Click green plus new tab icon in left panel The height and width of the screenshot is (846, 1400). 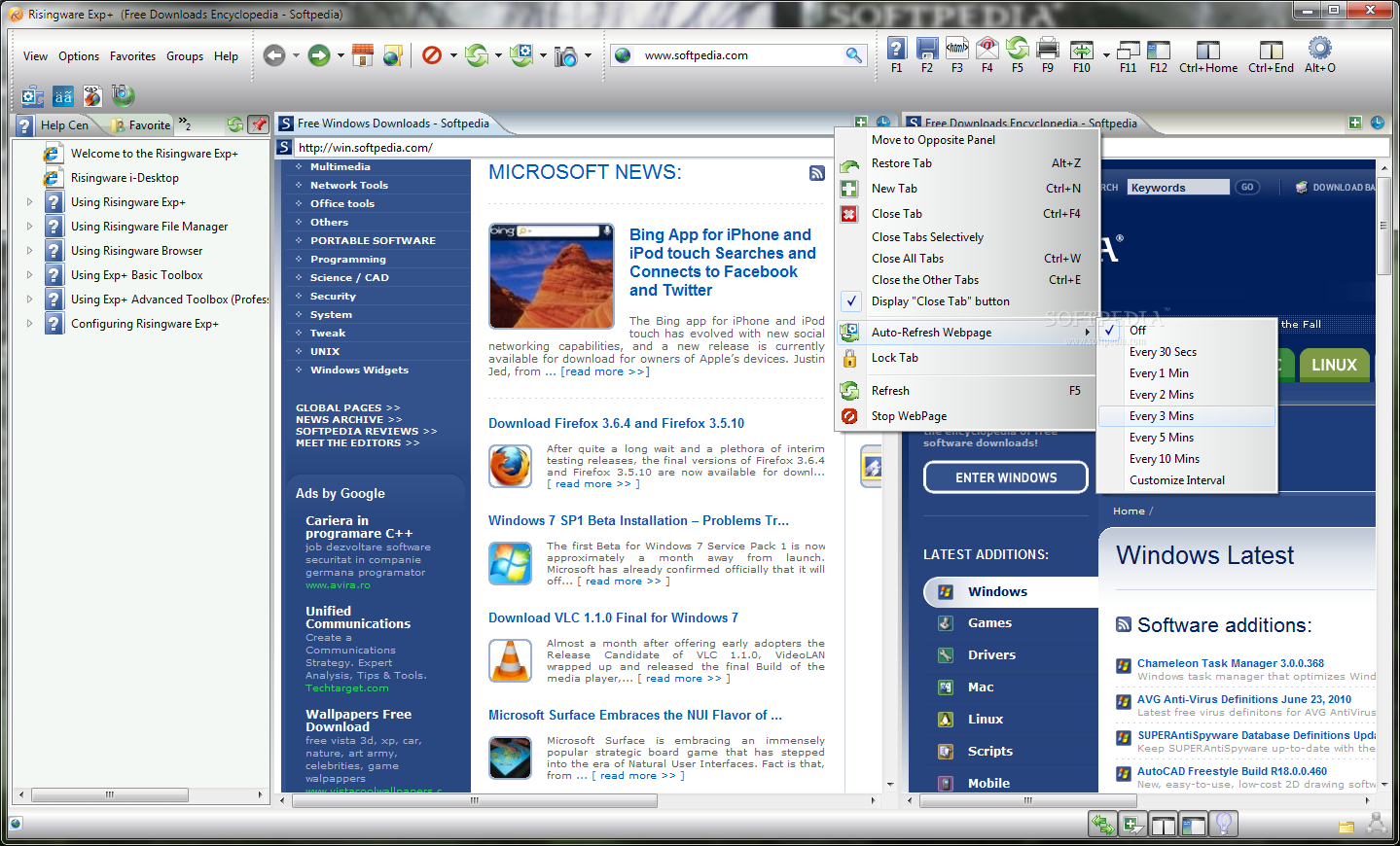click(x=861, y=123)
